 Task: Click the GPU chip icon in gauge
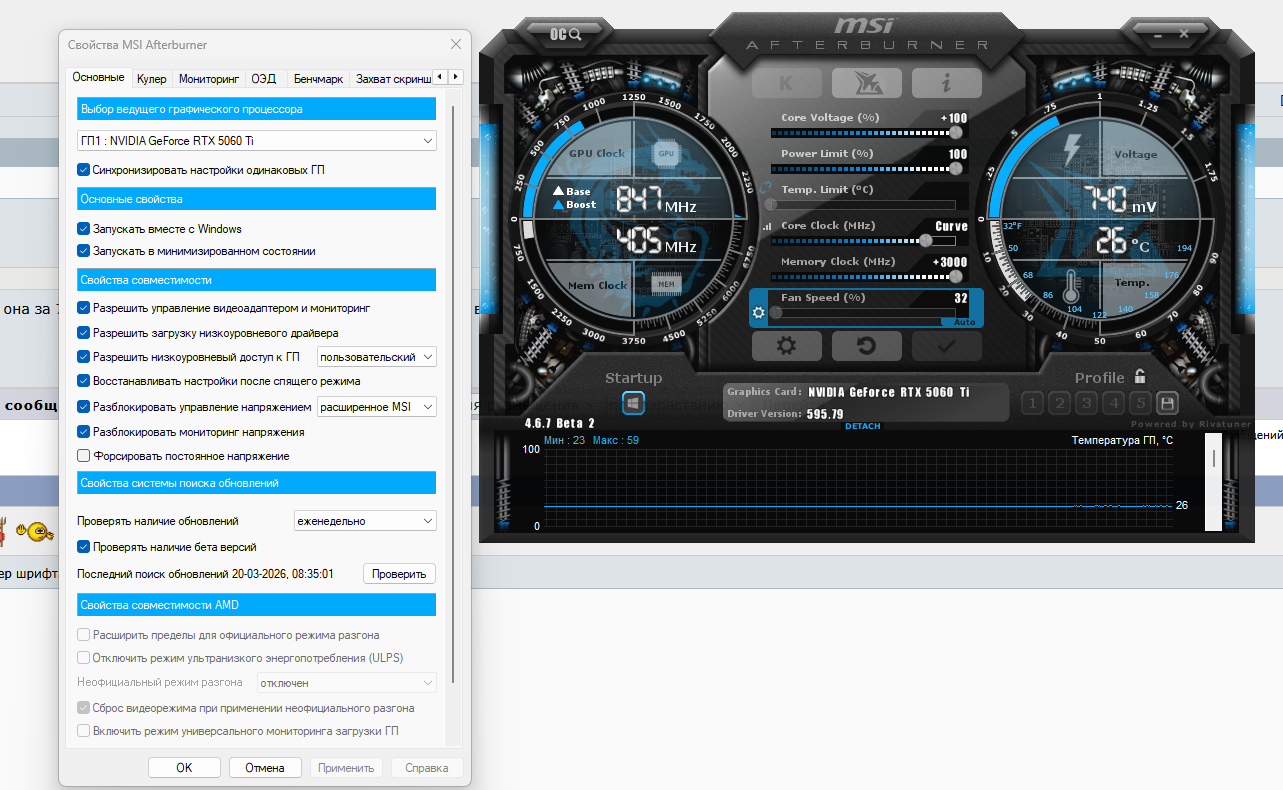[x=666, y=153]
